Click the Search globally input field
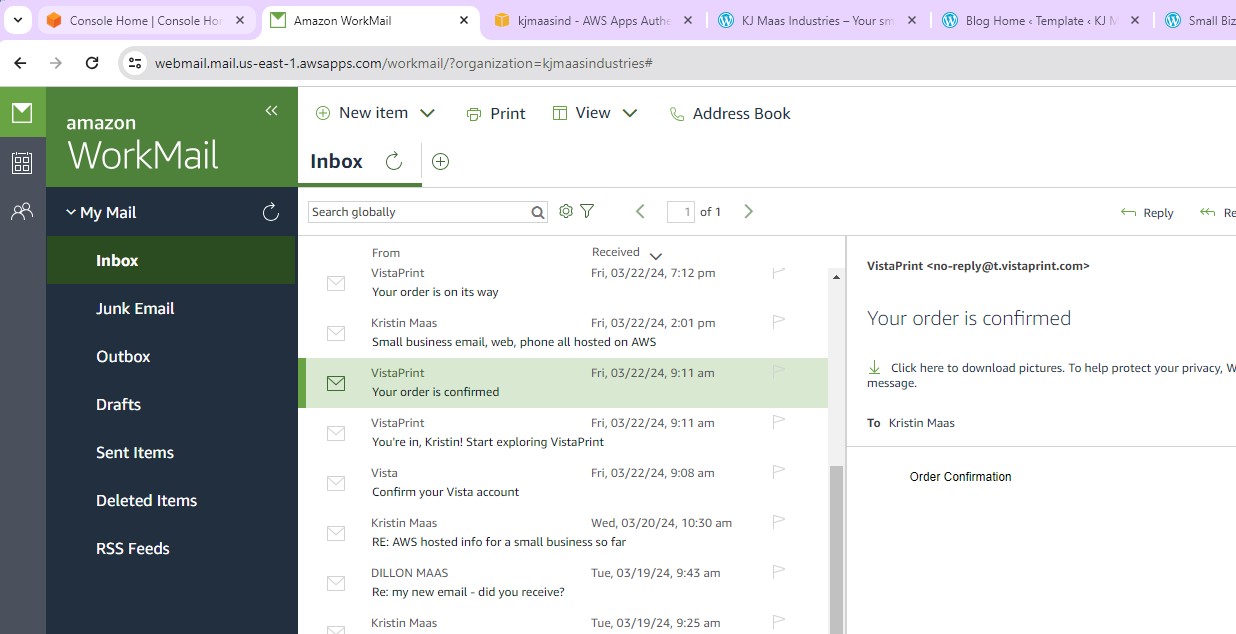The image size is (1236, 634). [418, 212]
